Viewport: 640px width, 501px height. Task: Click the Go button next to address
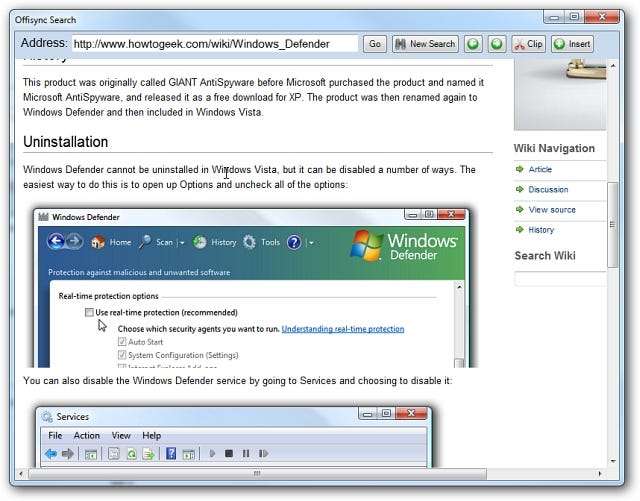pos(375,44)
